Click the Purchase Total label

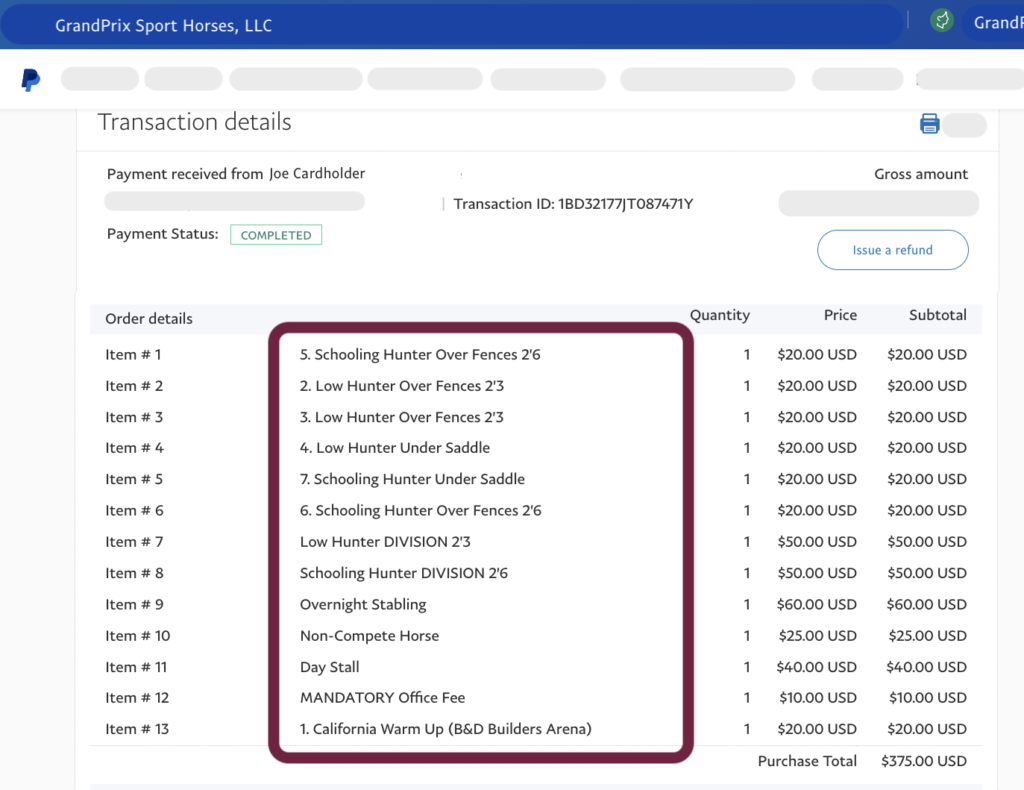pyautogui.click(x=807, y=761)
